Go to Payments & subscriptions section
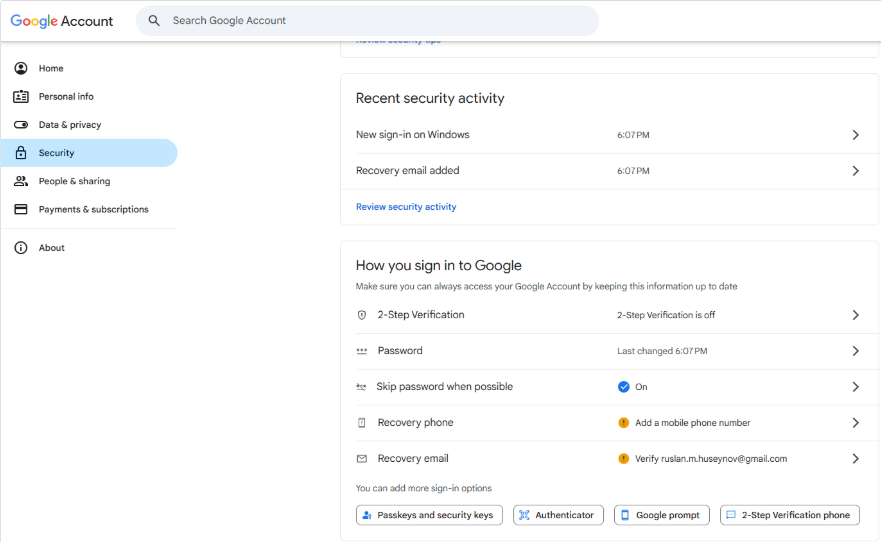 click(x=93, y=210)
